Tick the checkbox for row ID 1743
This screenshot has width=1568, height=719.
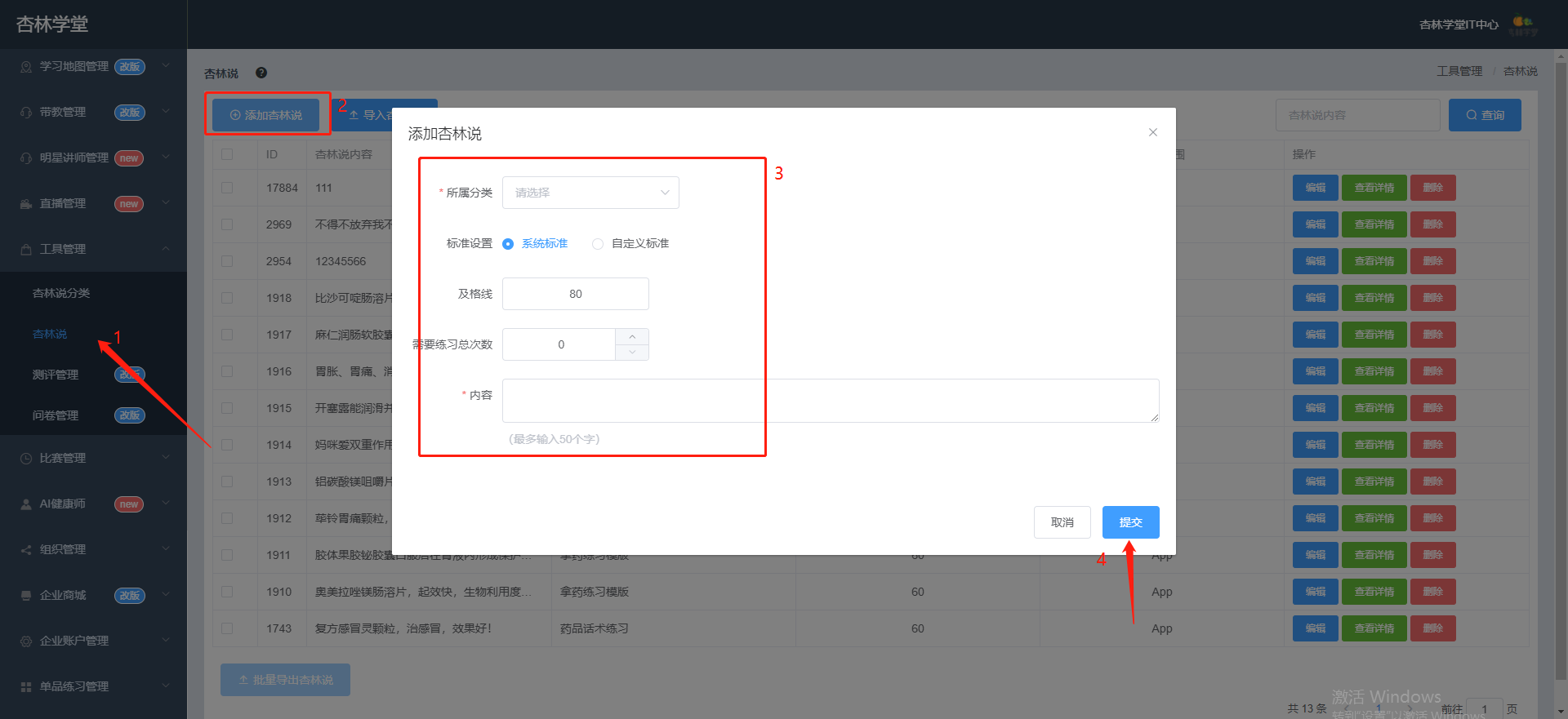[x=227, y=628]
